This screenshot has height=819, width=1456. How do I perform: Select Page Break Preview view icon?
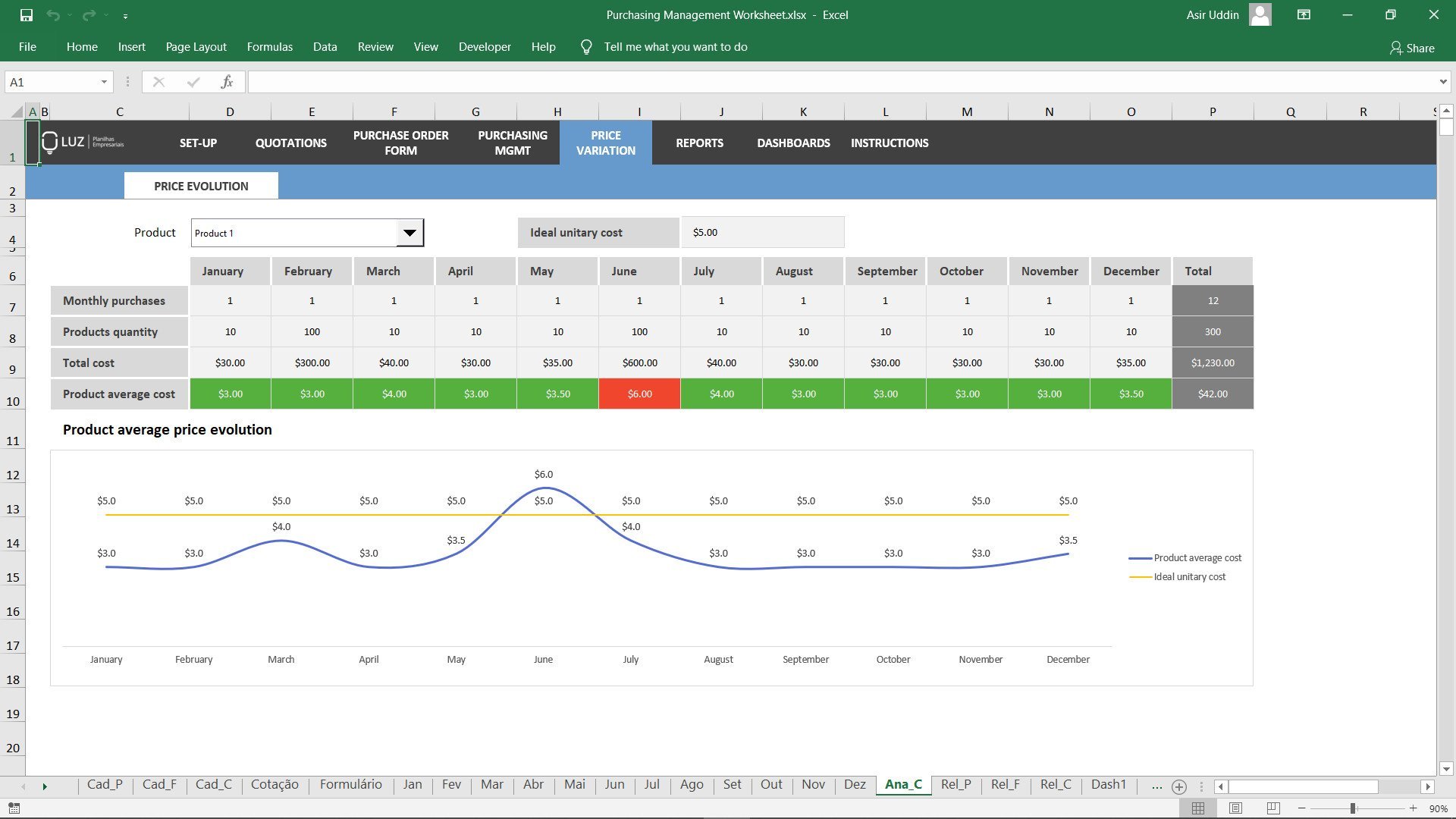[1273, 808]
